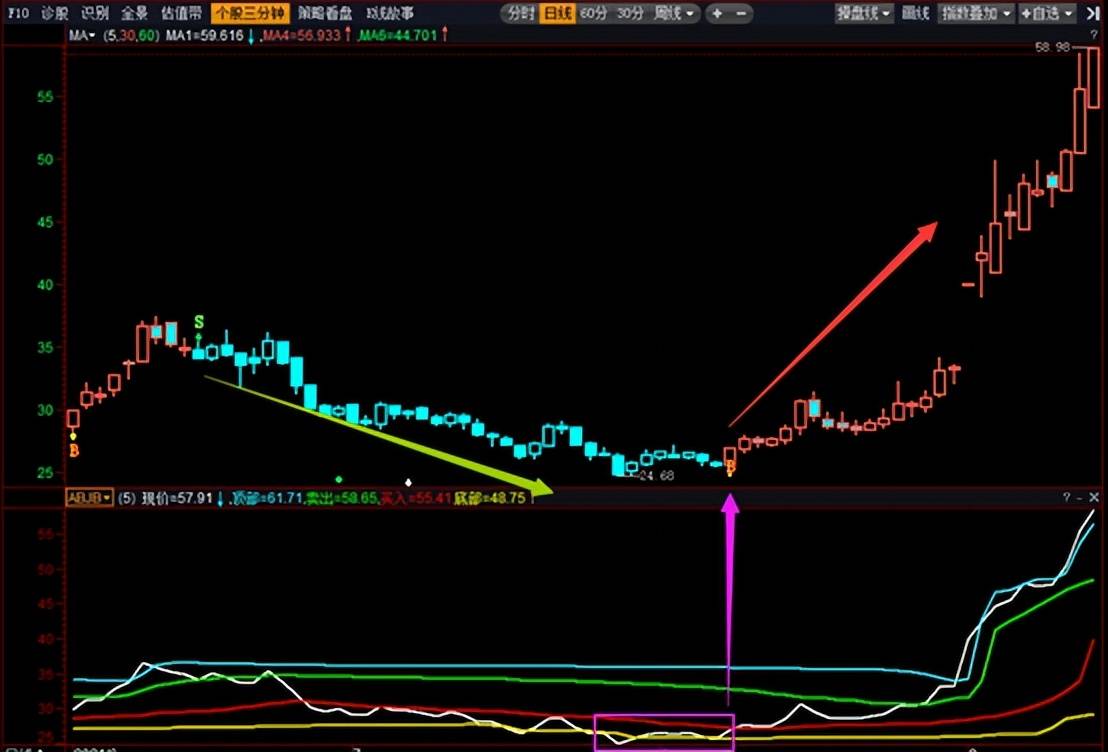
Task: Switch to the 60分 period
Action: pyautogui.click(x=594, y=13)
